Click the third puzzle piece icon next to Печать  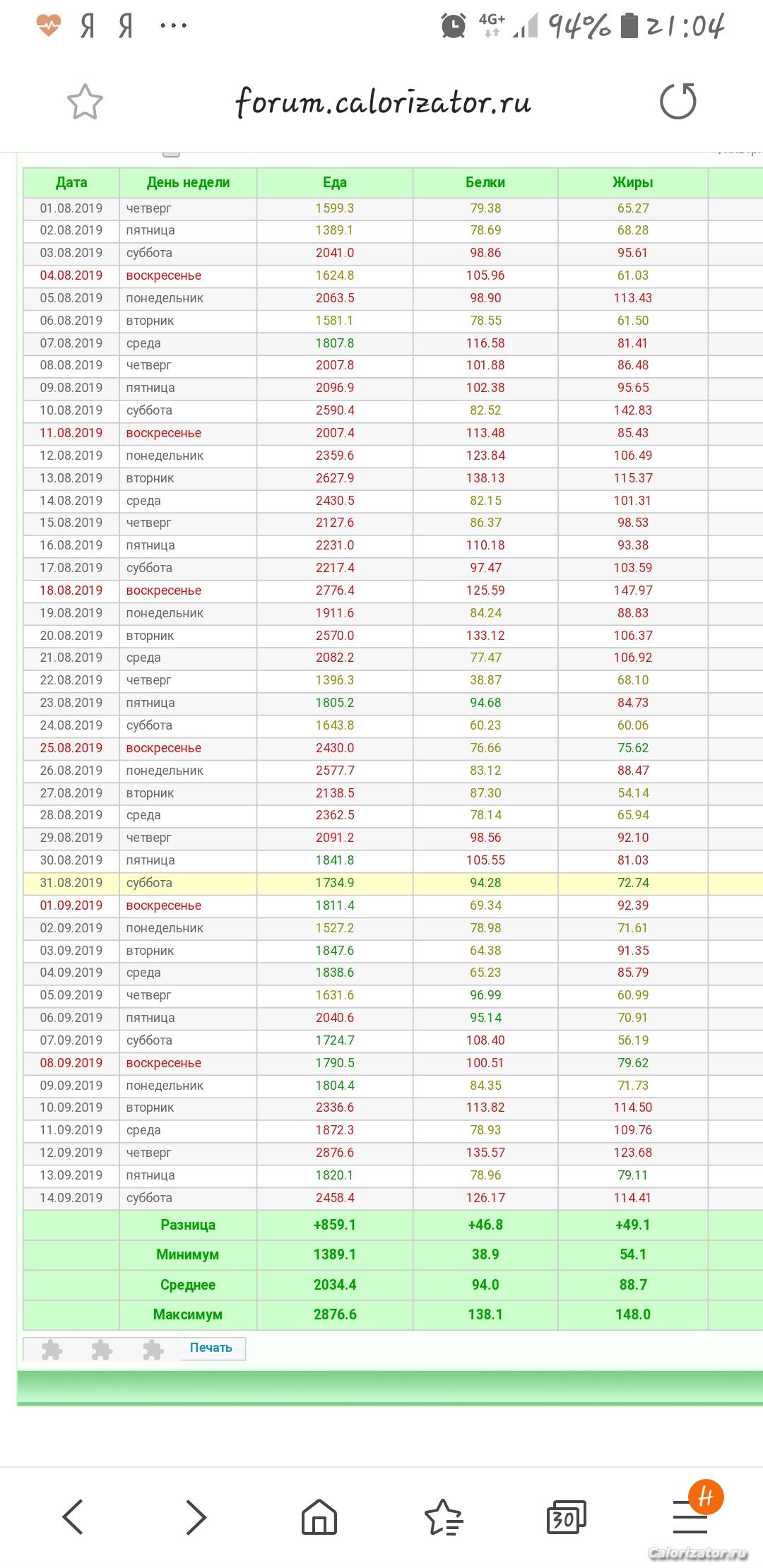pyautogui.click(x=153, y=1350)
